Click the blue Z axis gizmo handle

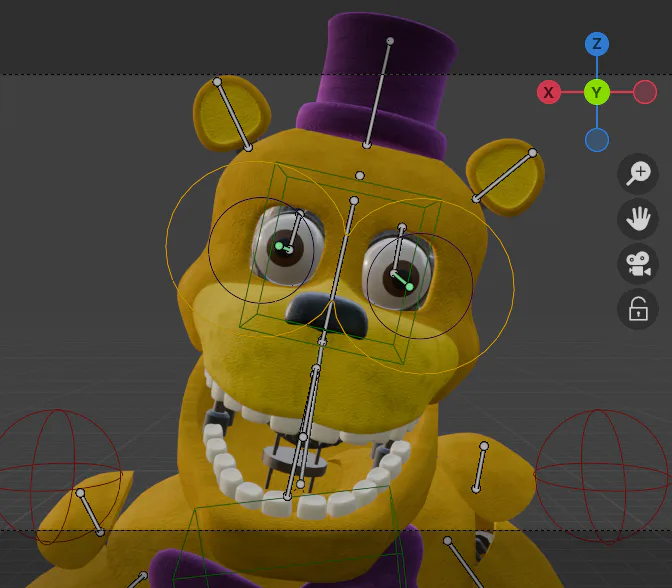pyautogui.click(x=597, y=44)
